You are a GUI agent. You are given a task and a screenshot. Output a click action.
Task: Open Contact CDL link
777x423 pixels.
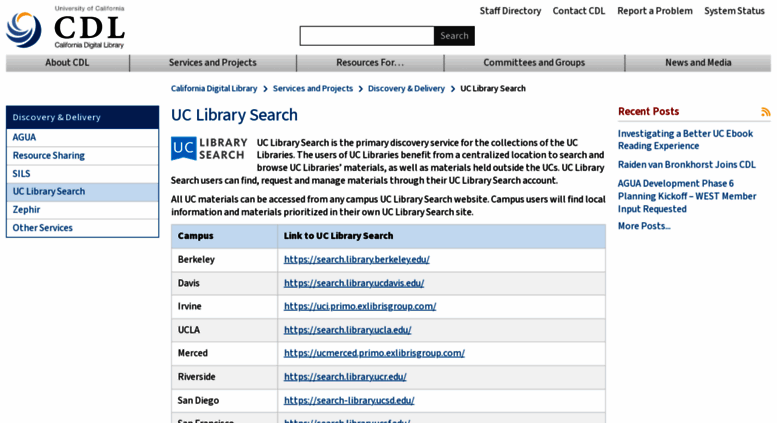tap(579, 11)
